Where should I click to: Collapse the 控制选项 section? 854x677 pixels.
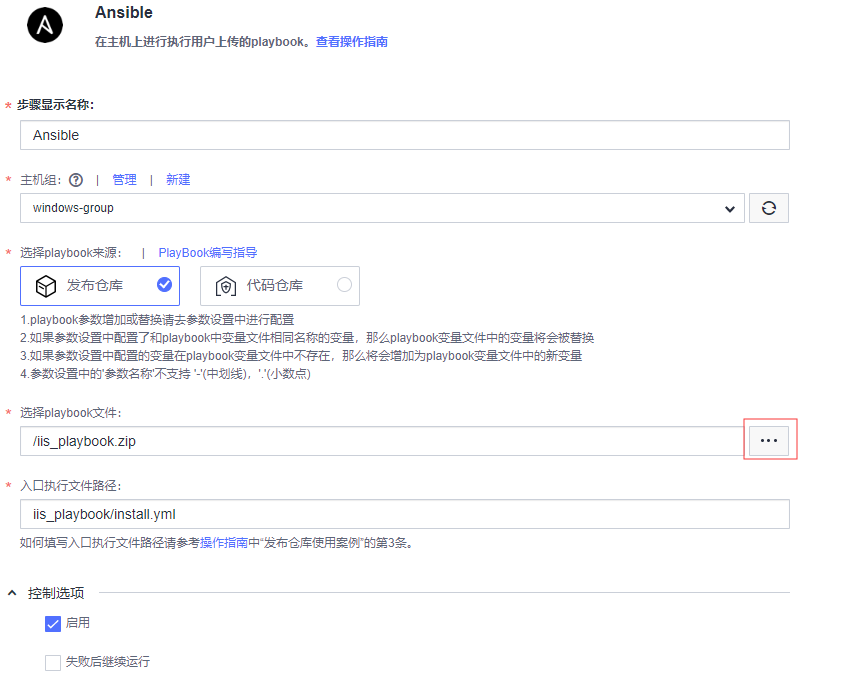12,593
